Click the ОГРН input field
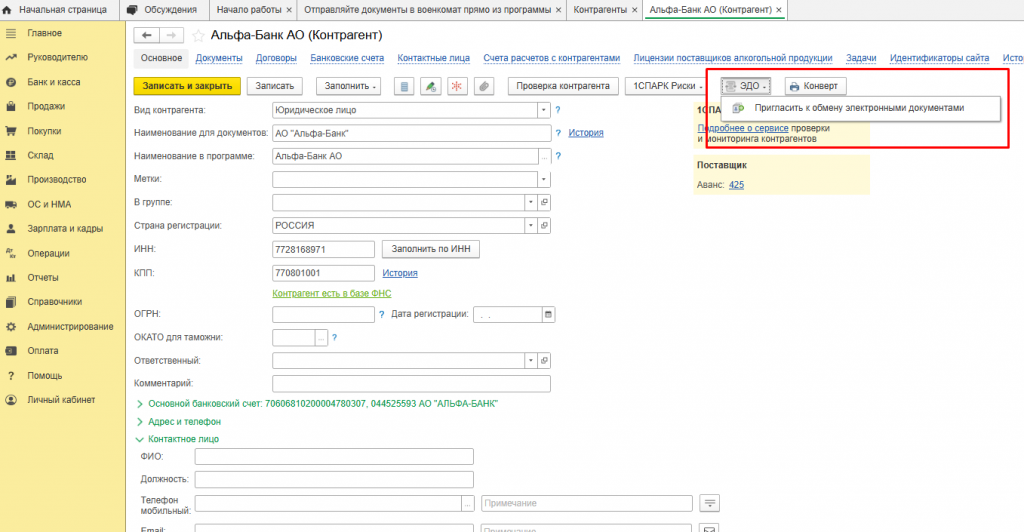Viewport: 1024px width, 532px height. tap(323, 315)
